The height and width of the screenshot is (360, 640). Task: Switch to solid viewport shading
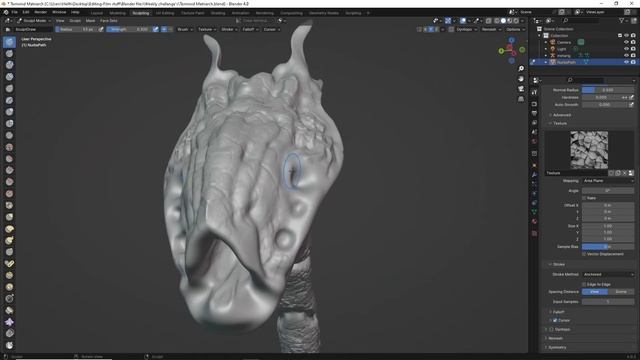click(x=503, y=20)
